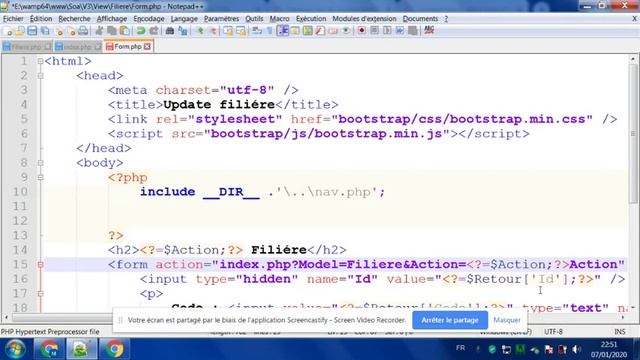This screenshot has width=640, height=360.
Task: Click the horizontal scrollbar left arrow
Action: 6,317
